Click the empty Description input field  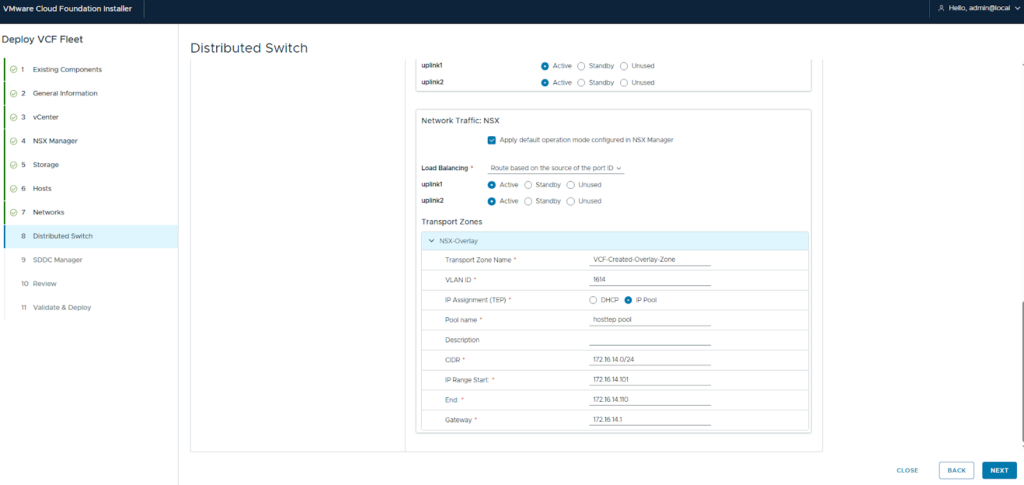tap(650, 339)
